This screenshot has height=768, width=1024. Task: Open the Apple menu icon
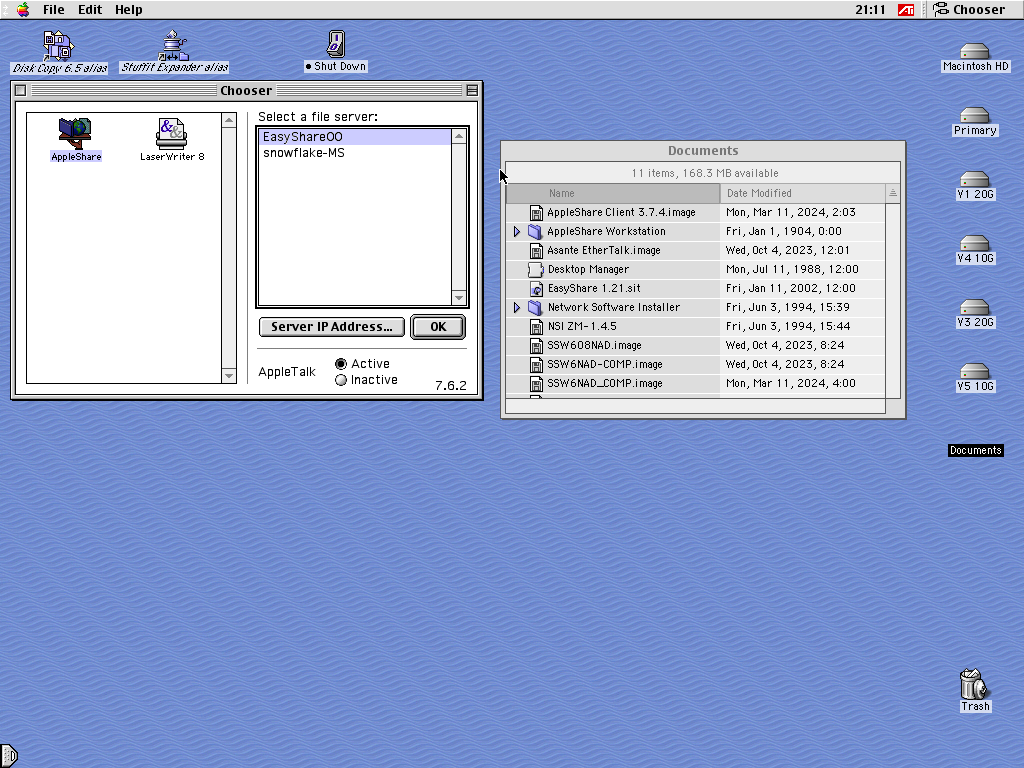(23, 9)
